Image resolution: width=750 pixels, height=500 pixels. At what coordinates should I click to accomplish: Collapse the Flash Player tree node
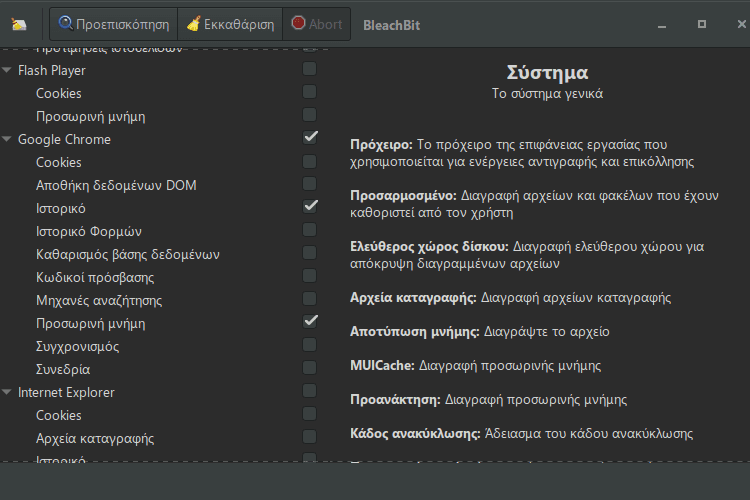(x=7, y=70)
